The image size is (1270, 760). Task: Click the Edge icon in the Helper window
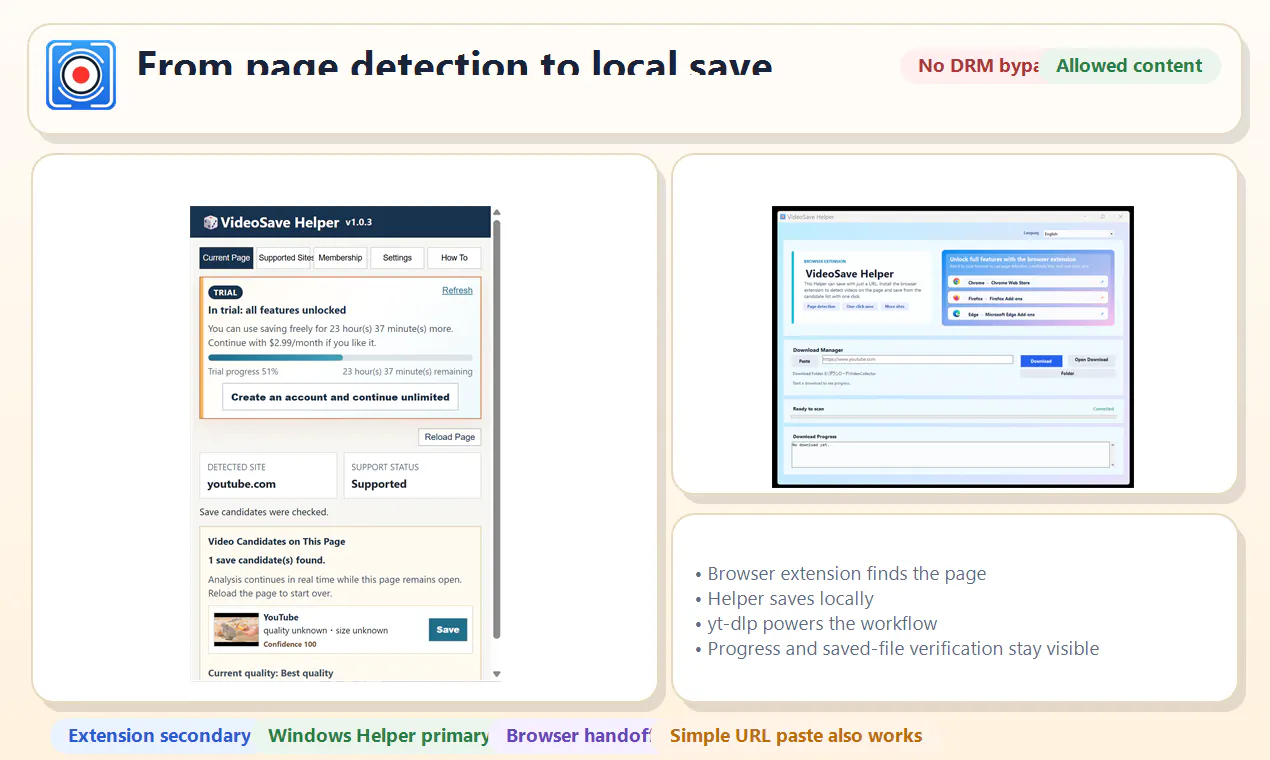(x=956, y=314)
